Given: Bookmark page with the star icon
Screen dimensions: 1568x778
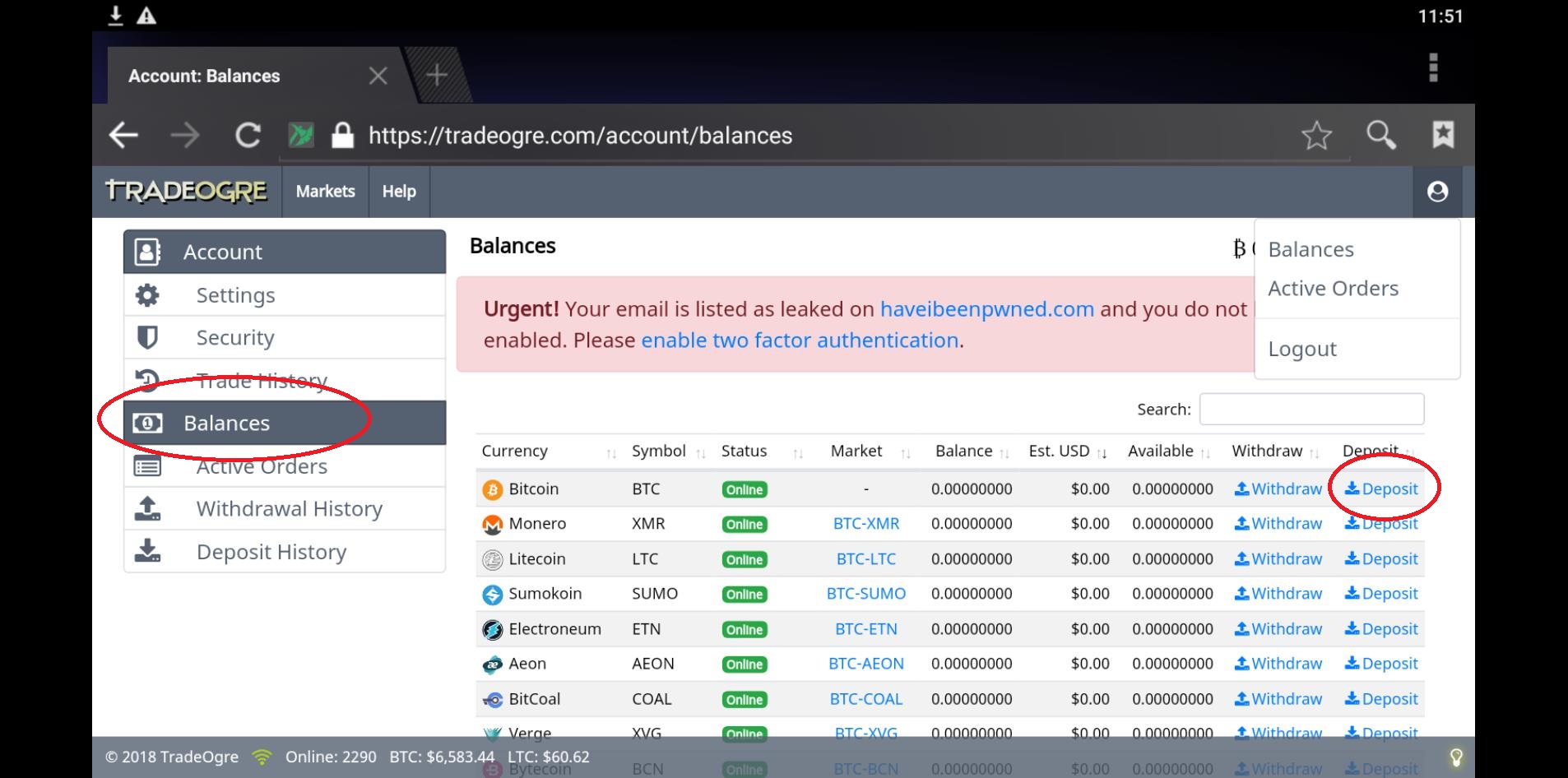Looking at the screenshot, I should point(1316,135).
